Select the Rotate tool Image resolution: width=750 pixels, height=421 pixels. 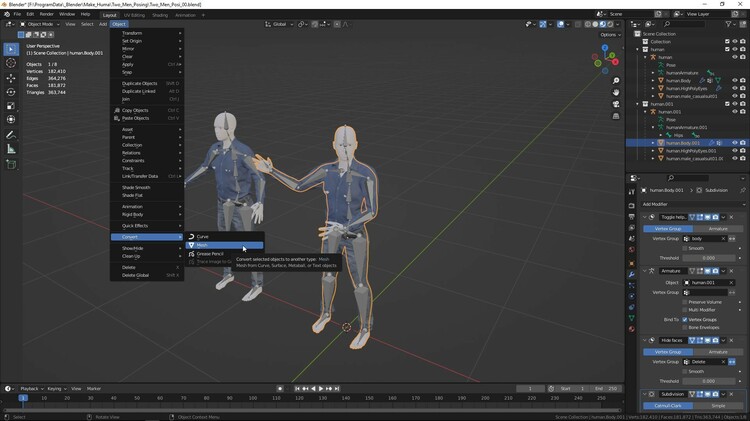pos(11,91)
